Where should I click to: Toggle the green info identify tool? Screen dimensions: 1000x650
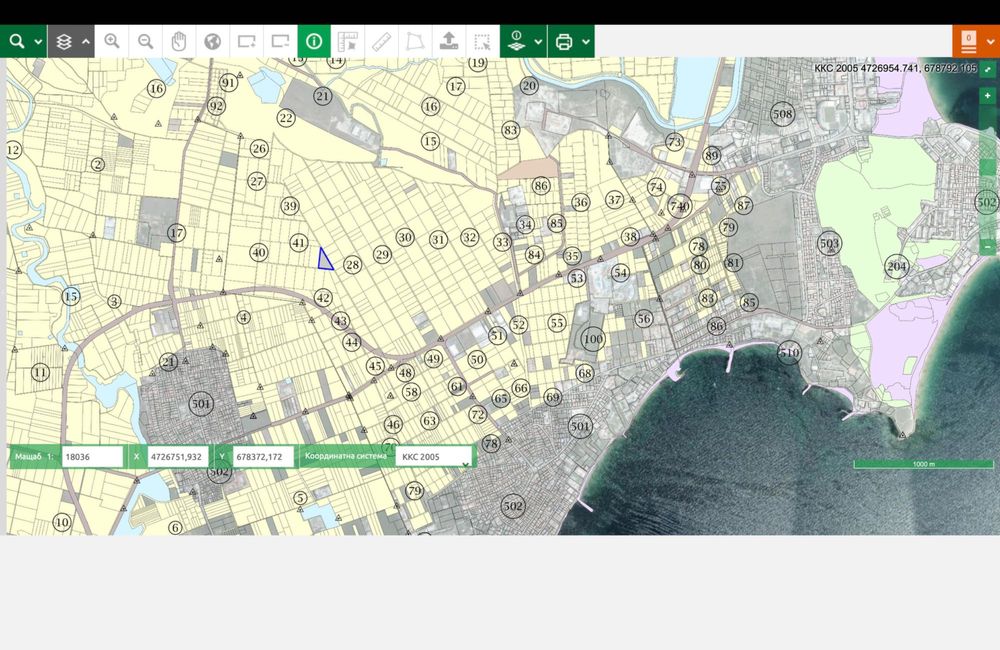point(314,42)
